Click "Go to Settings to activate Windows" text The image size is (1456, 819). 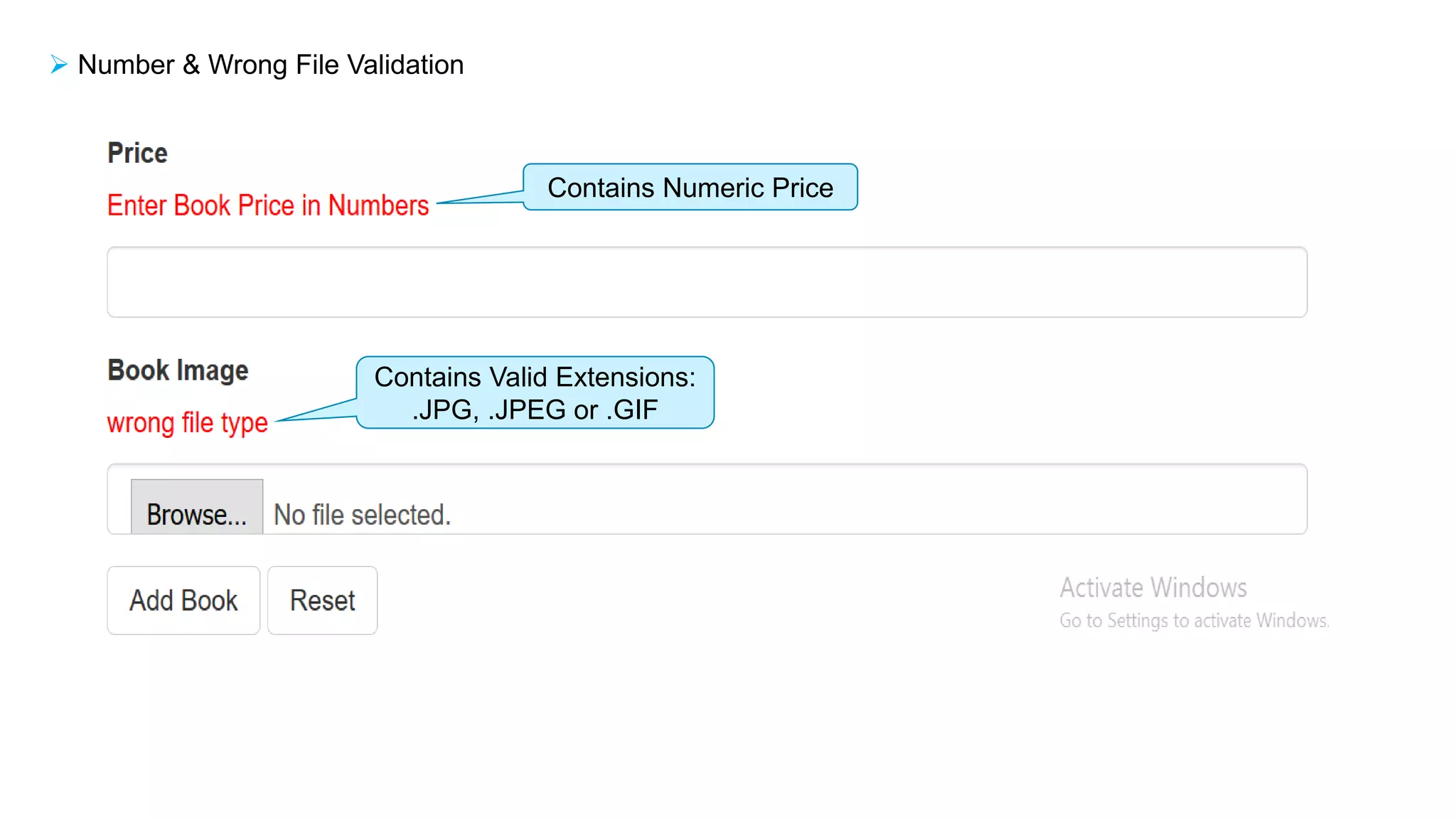pyautogui.click(x=1194, y=621)
